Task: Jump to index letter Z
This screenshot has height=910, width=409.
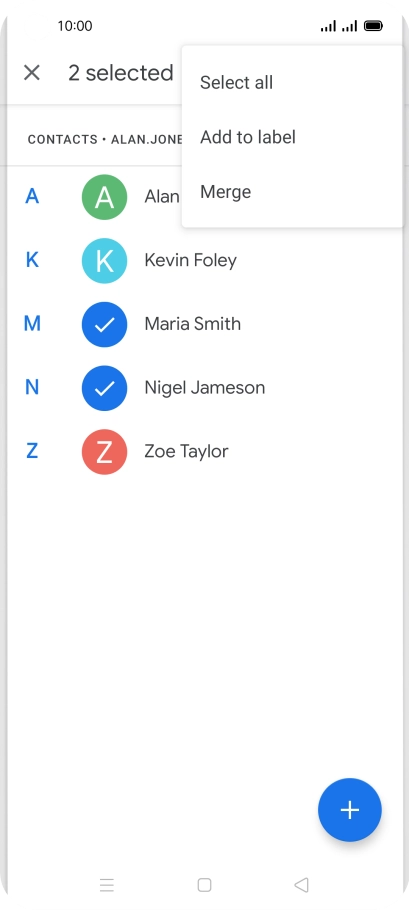Action: pos(32,451)
